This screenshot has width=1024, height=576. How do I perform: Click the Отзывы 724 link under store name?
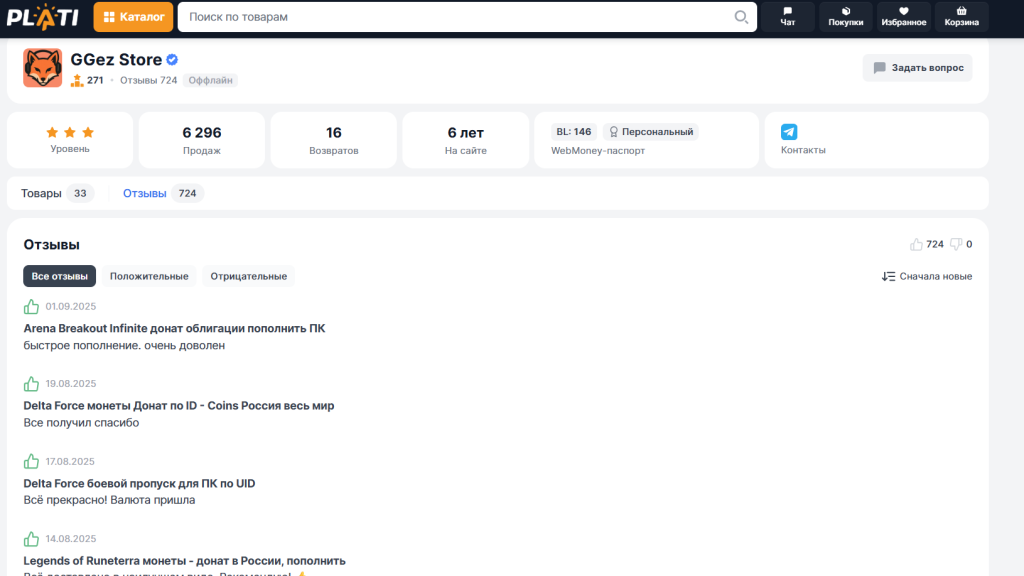point(148,80)
